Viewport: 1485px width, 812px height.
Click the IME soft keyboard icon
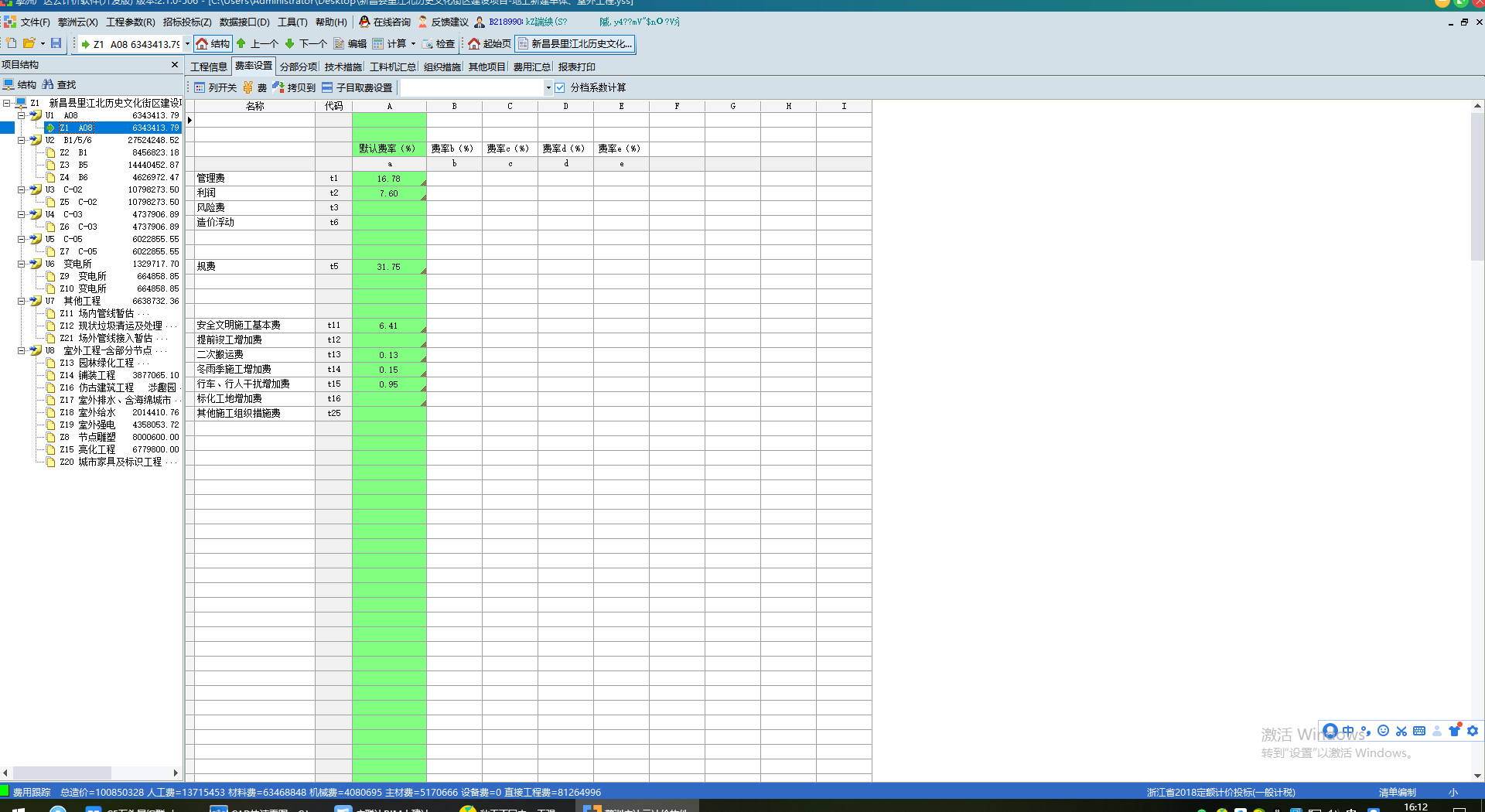1419,731
